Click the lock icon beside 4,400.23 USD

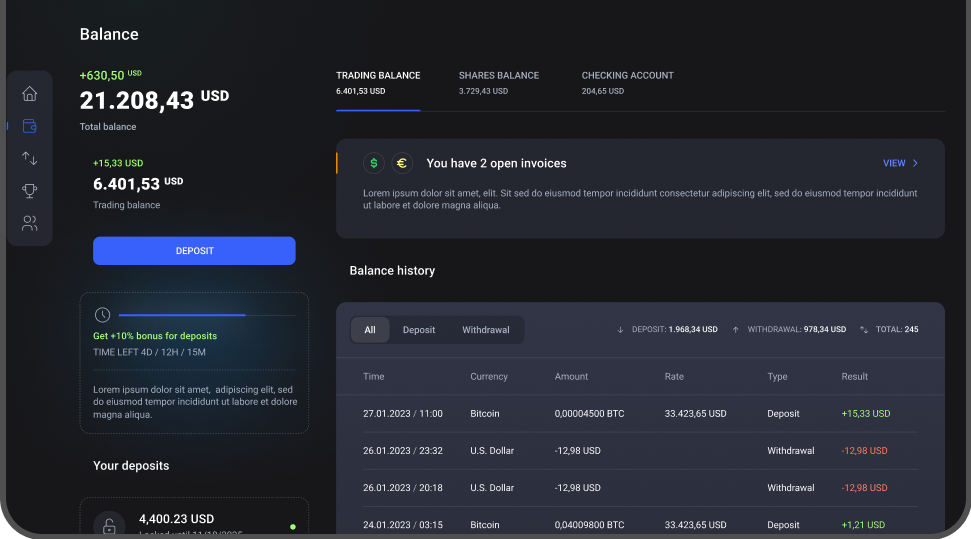click(109, 525)
